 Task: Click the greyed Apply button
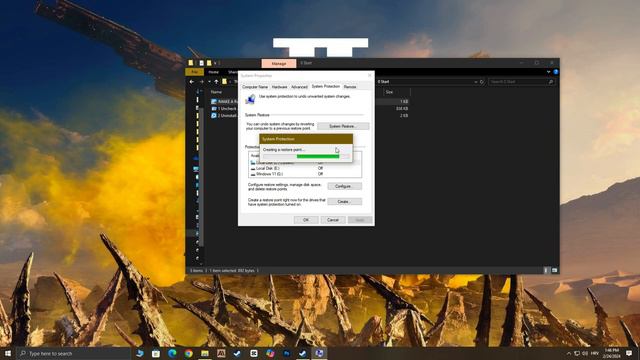[x=360, y=220]
